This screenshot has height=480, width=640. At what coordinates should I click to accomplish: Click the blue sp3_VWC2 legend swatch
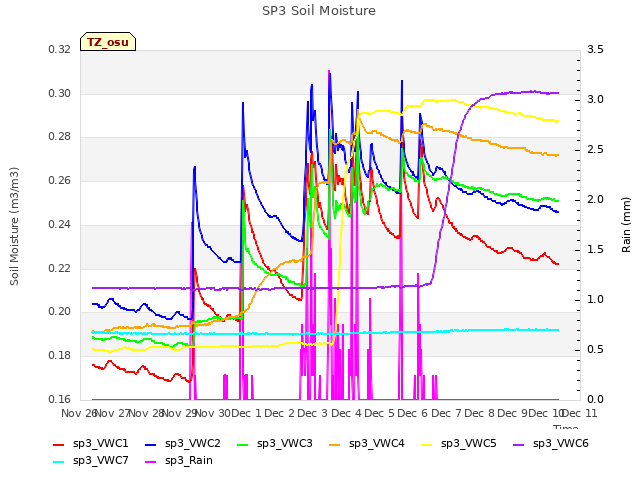[151, 444]
